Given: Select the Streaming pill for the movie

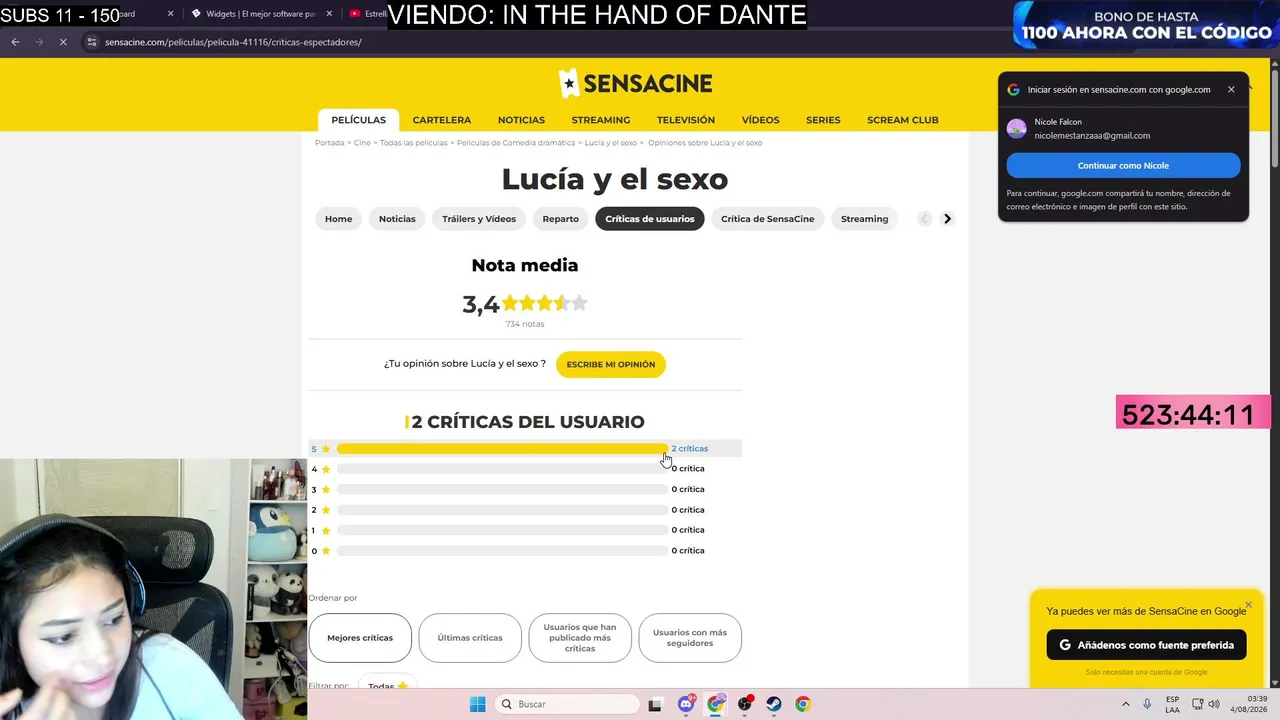Looking at the screenshot, I should (x=864, y=219).
